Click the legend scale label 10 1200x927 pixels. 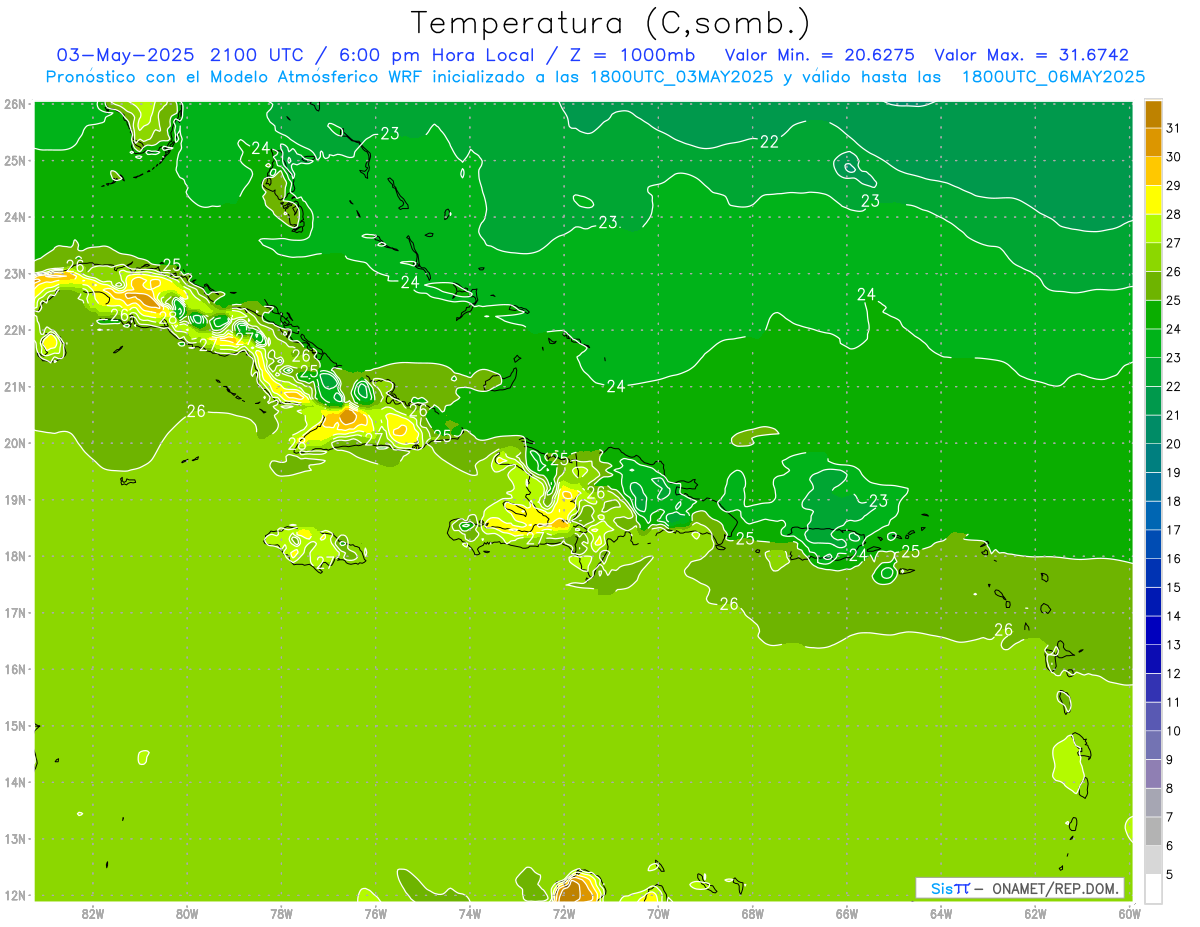[x=1174, y=731]
